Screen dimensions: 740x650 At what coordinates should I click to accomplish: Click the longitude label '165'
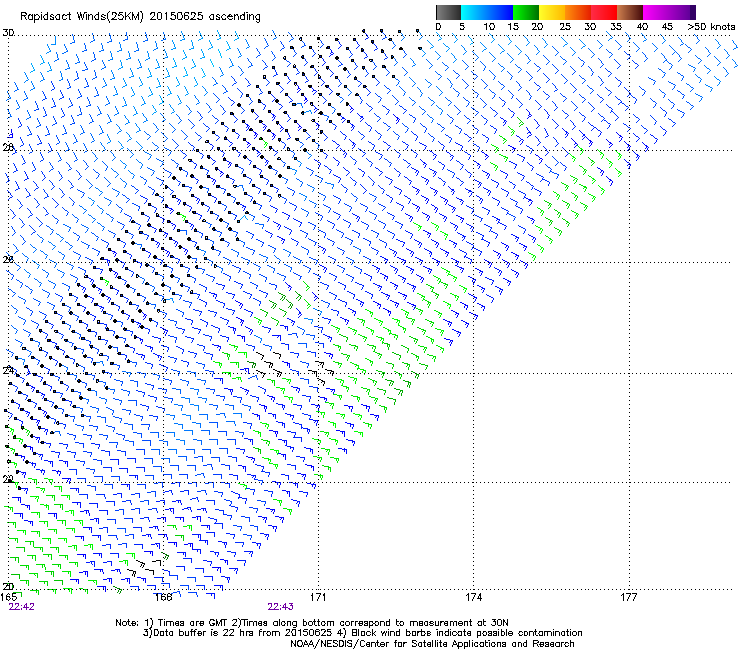click(x=9, y=597)
